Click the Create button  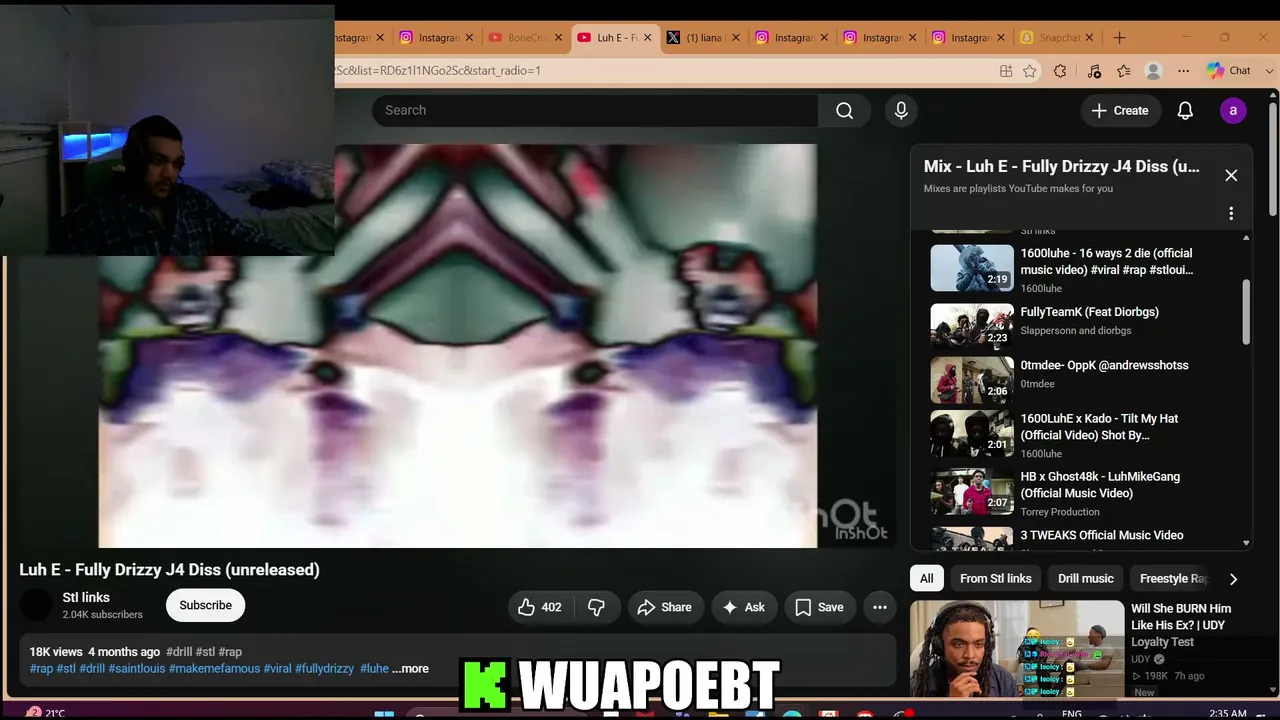1120,111
